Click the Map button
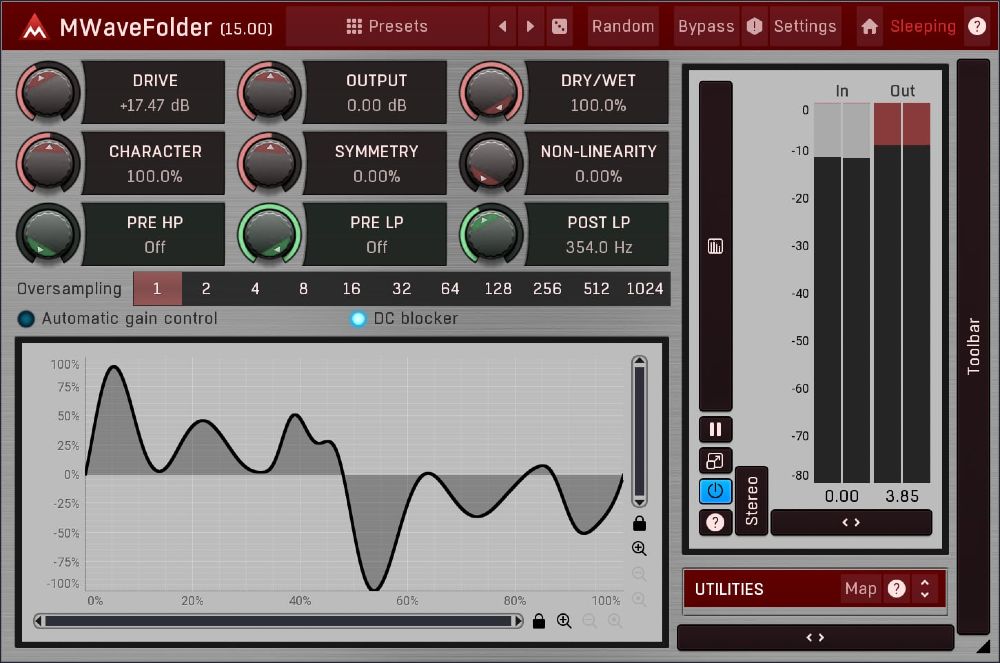Image resolution: width=1000 pixels, height=663 pixels. tap(860, 588)
